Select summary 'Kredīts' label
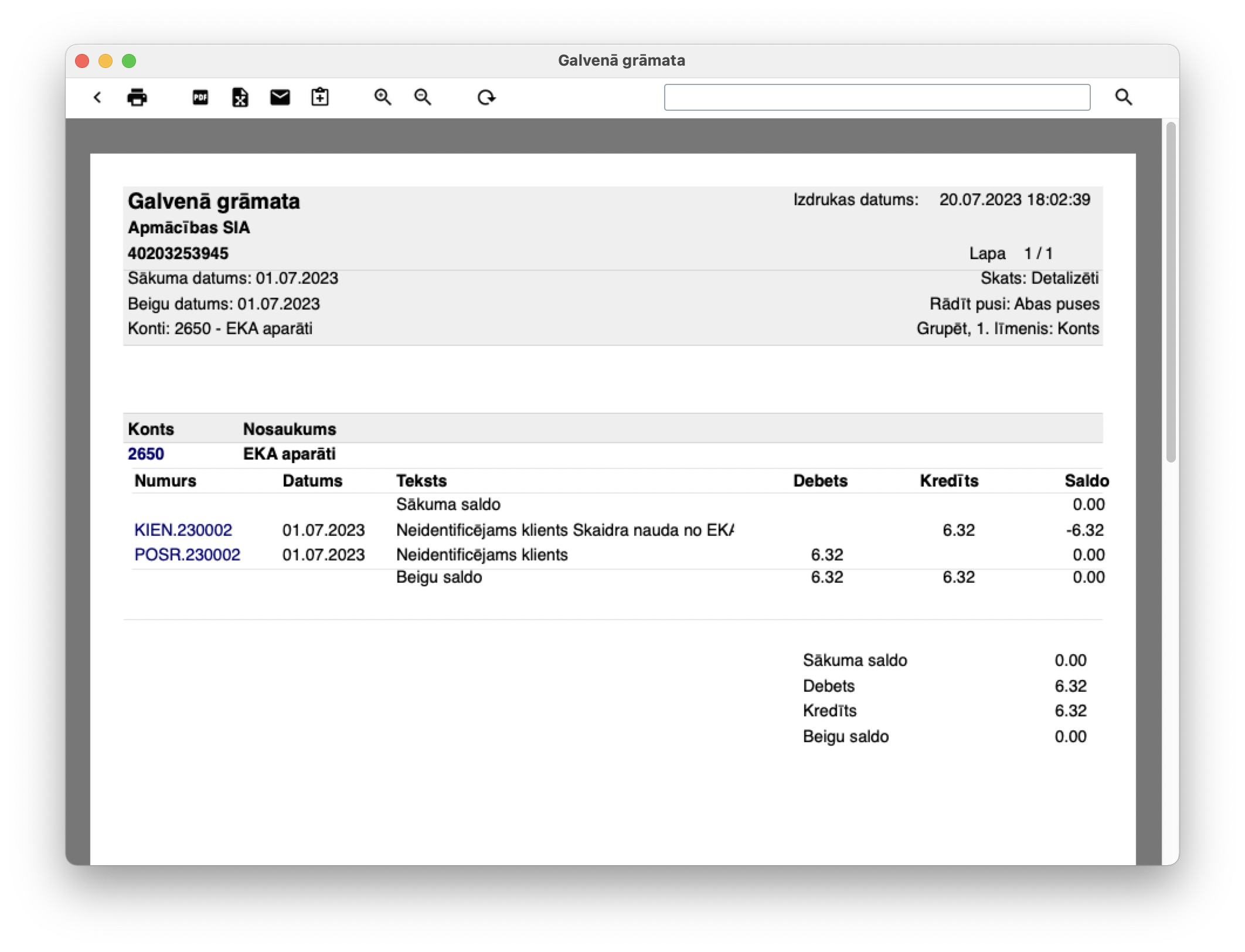Viewport: 1245px width, 952px height. (829, 711)
